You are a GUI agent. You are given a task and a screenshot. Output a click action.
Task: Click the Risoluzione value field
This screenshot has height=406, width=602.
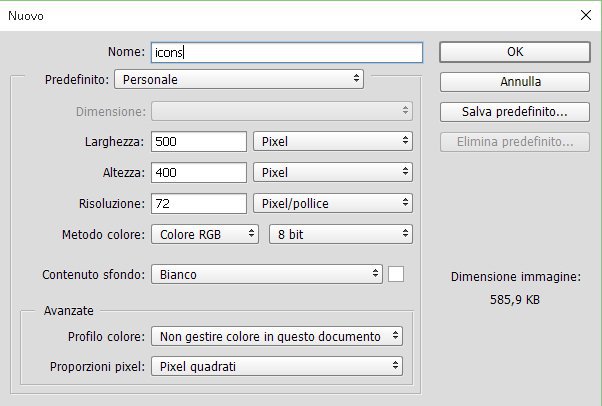click(x=198, y=204)
